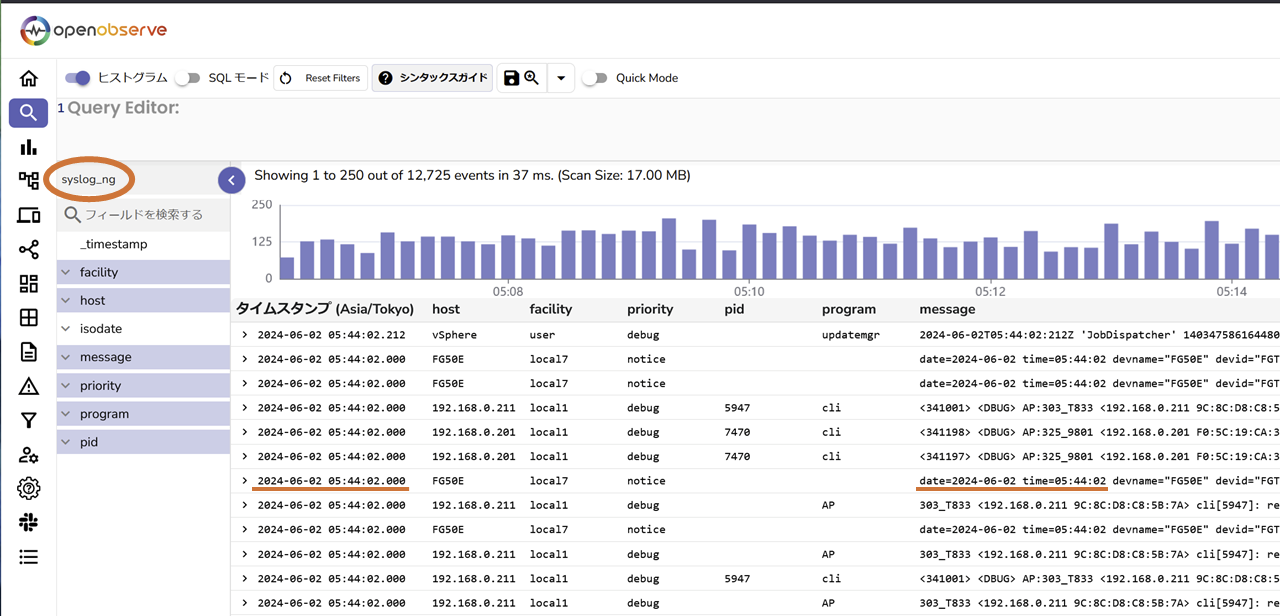Click the user facility cell
1280x616 pixels.
[543, 335]
